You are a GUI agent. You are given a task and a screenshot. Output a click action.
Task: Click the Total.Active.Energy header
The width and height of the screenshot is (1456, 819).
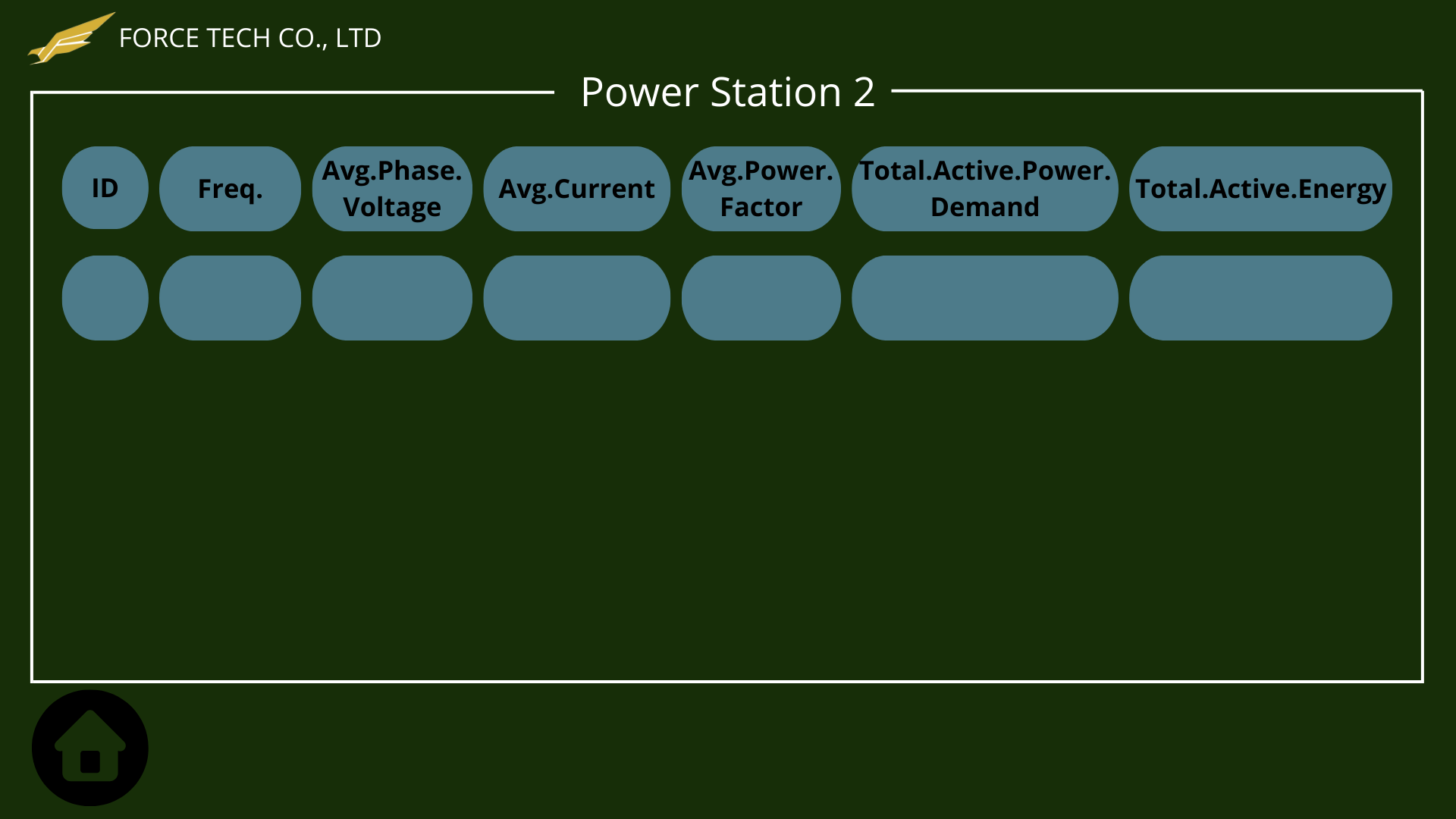[1260, 189]
